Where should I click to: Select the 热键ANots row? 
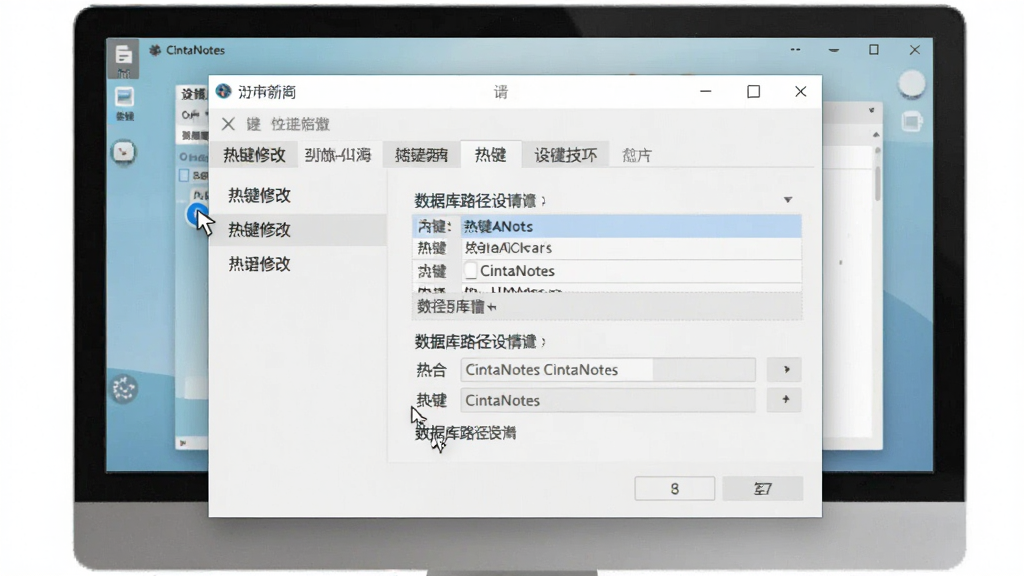click(x=607, y=227)
